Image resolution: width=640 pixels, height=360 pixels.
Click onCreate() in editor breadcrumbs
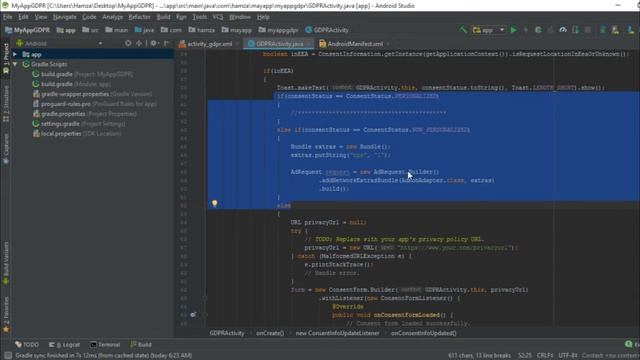(x=270, y=333)
